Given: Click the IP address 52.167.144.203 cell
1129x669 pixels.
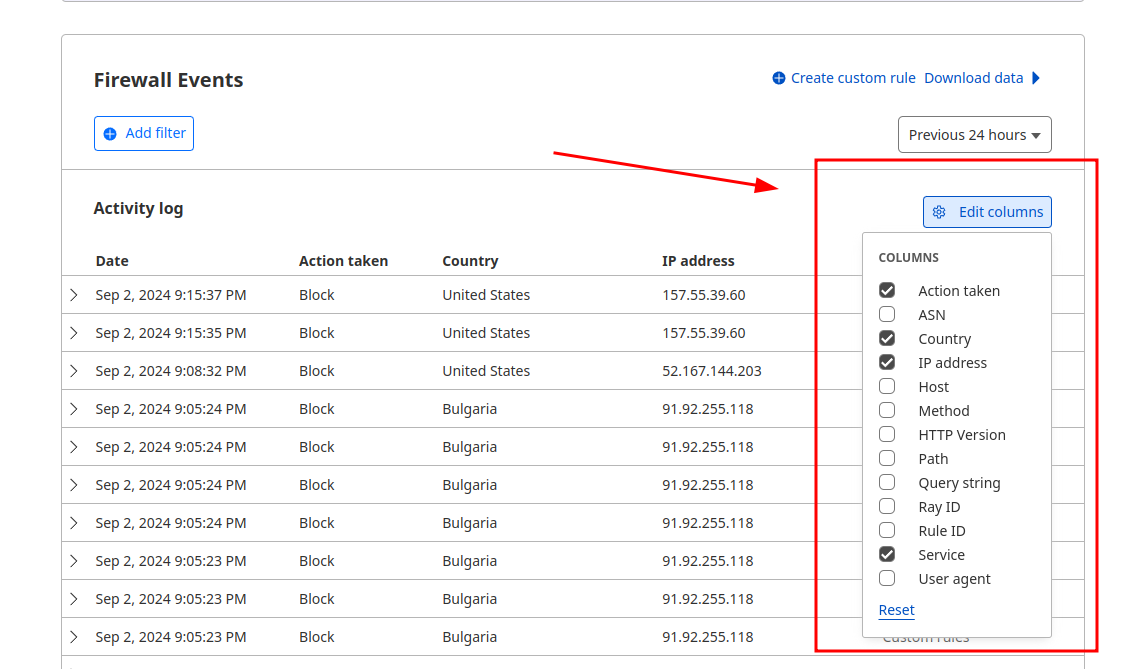Looking at the screenshot, I should (x=711, y=371).
